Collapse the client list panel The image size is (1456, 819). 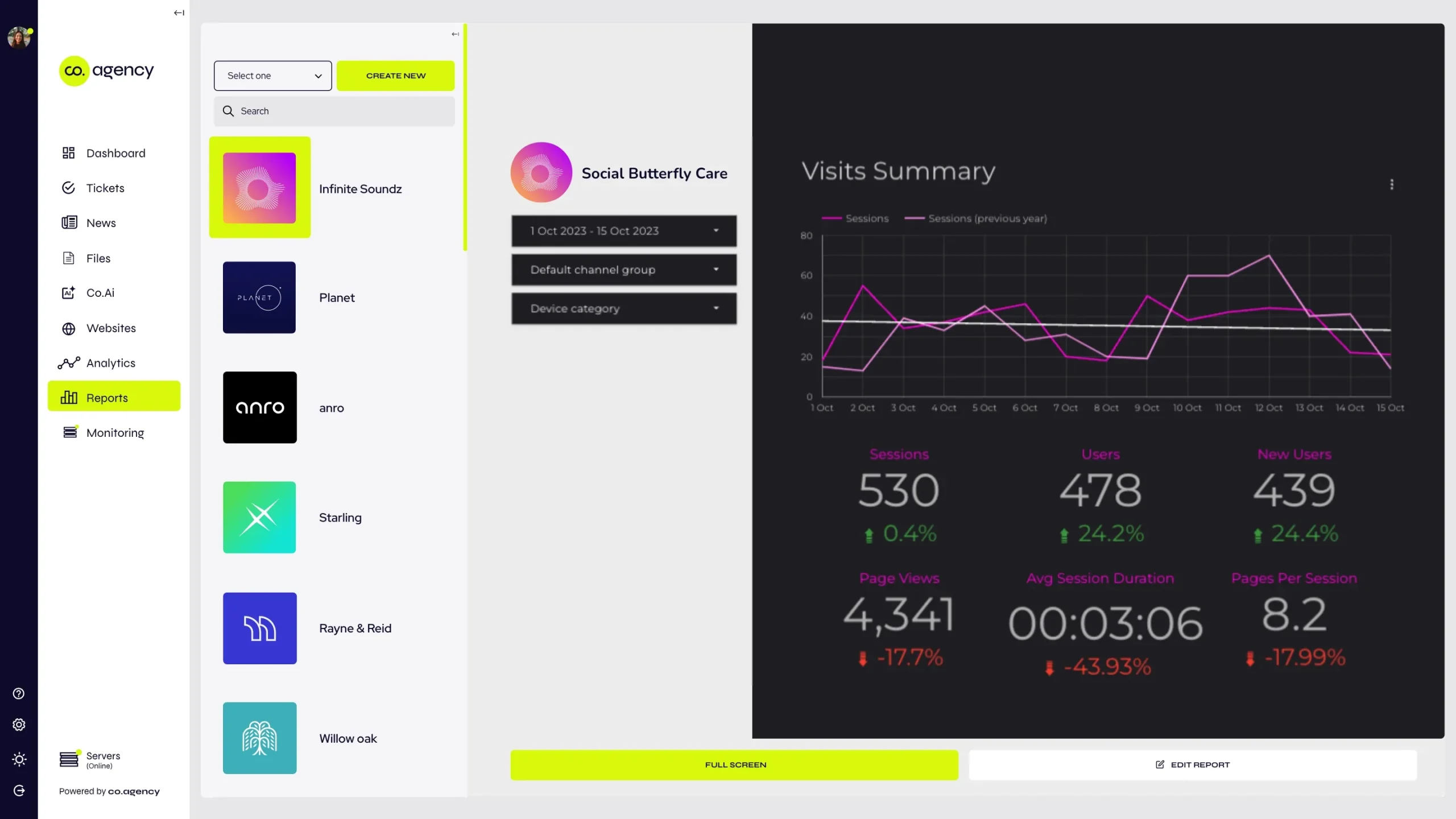coord(454,34)
